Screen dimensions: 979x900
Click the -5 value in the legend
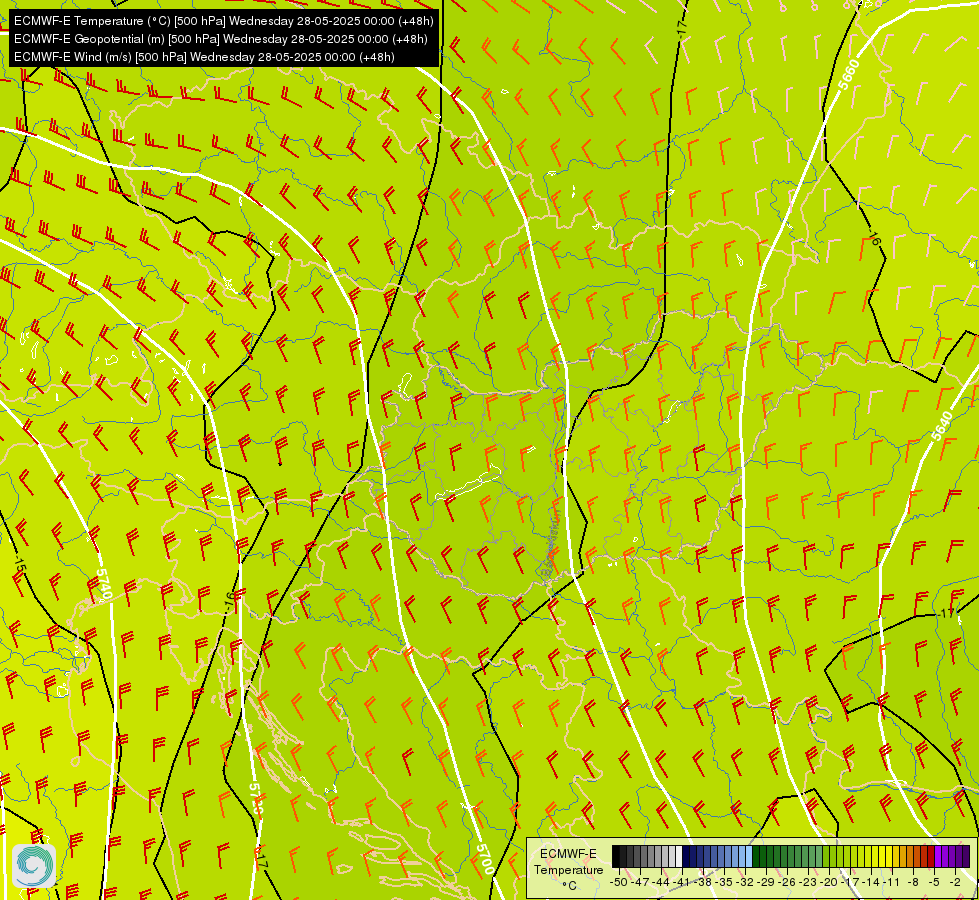pyautogui.click(x=934, y=882)
